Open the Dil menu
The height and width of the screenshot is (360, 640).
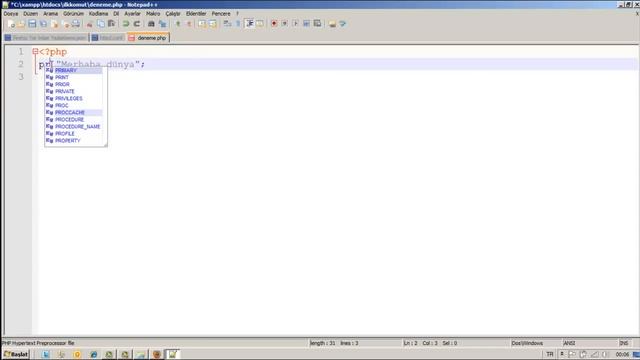point(116,13)
